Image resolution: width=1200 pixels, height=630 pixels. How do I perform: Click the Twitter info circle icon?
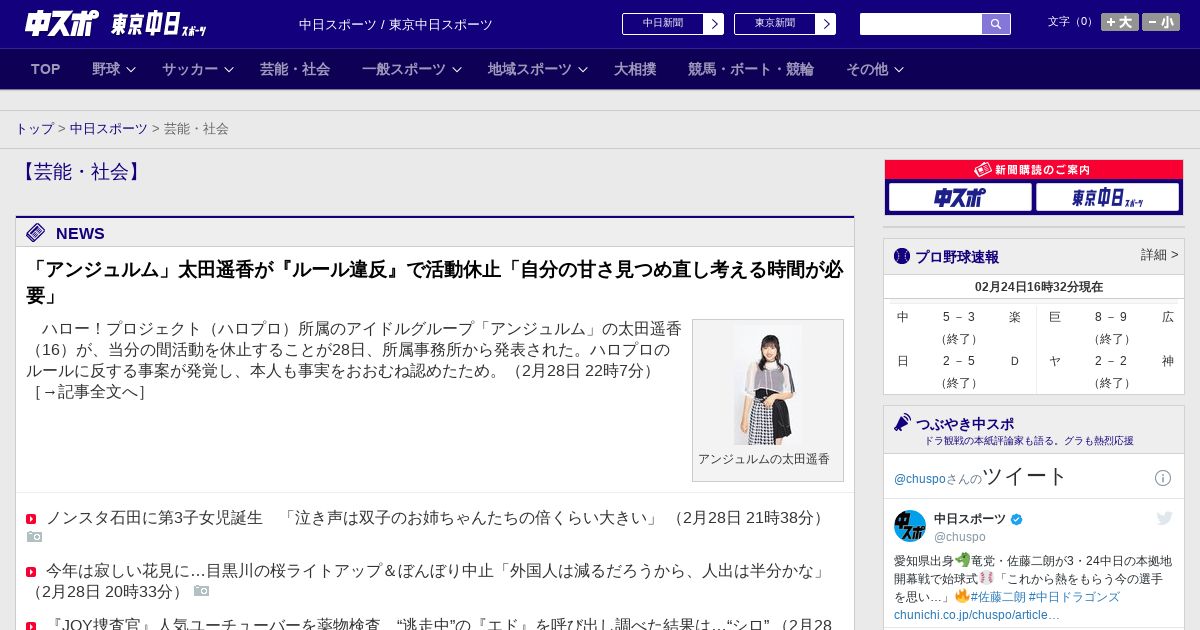tap(1163, 478)
